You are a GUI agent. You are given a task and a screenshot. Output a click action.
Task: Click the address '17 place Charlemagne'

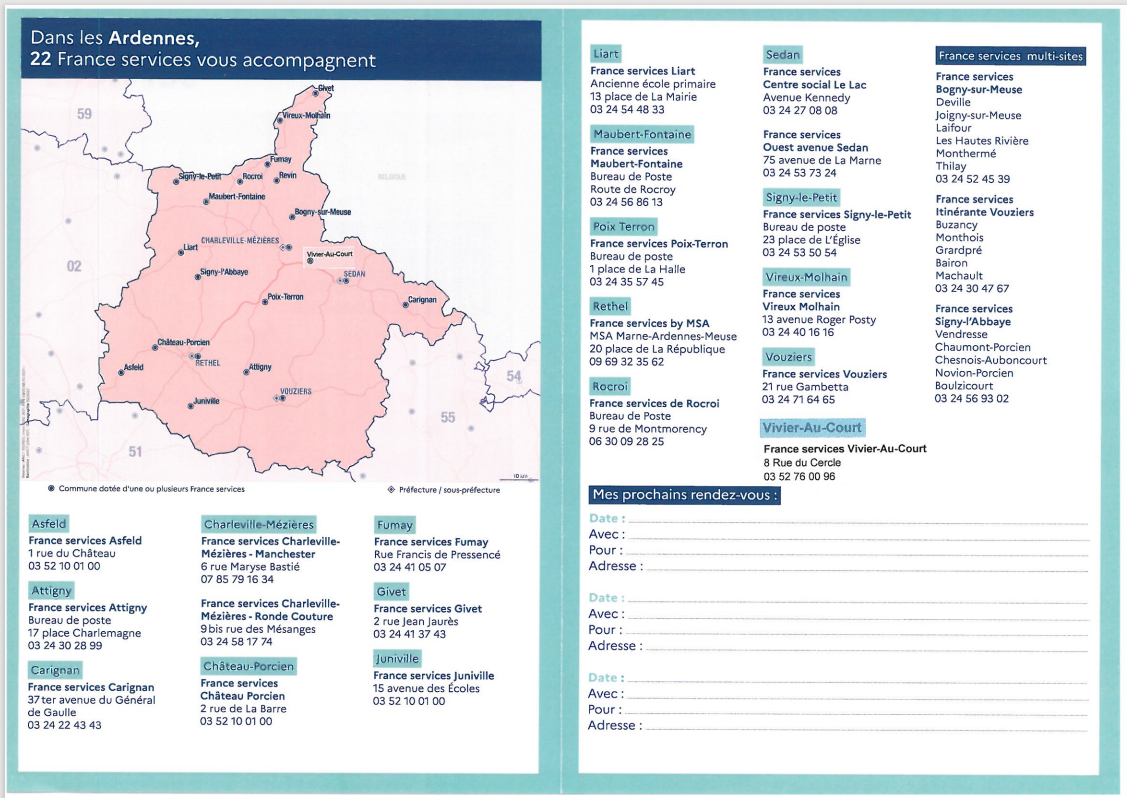[85, 633]
